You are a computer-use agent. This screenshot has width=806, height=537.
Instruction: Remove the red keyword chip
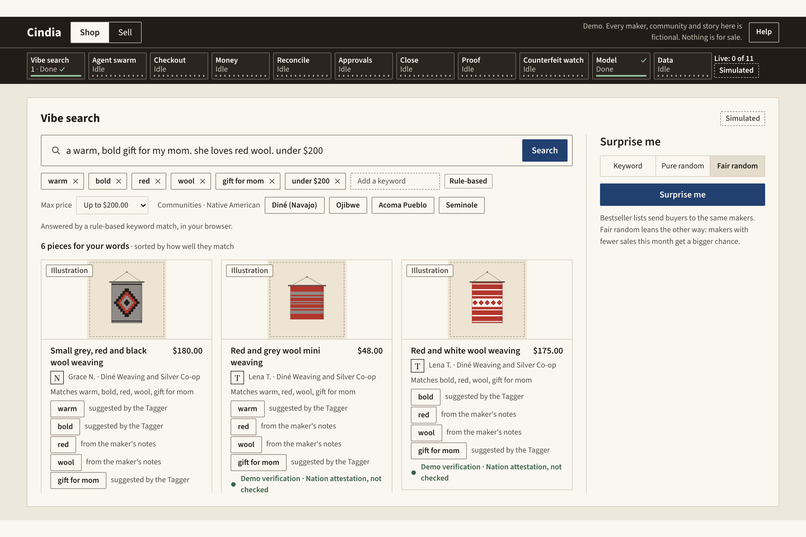(158, 181)
